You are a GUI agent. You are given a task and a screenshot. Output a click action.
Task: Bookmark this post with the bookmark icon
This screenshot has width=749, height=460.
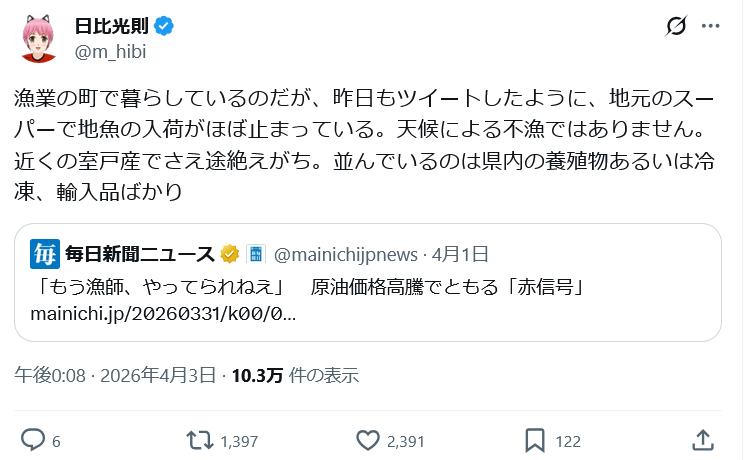tap(535, 440)
